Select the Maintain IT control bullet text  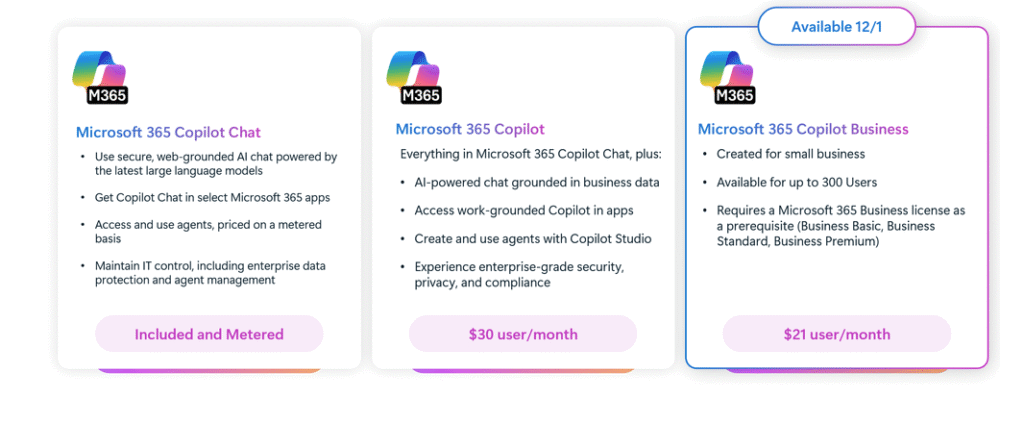point(210,272)
